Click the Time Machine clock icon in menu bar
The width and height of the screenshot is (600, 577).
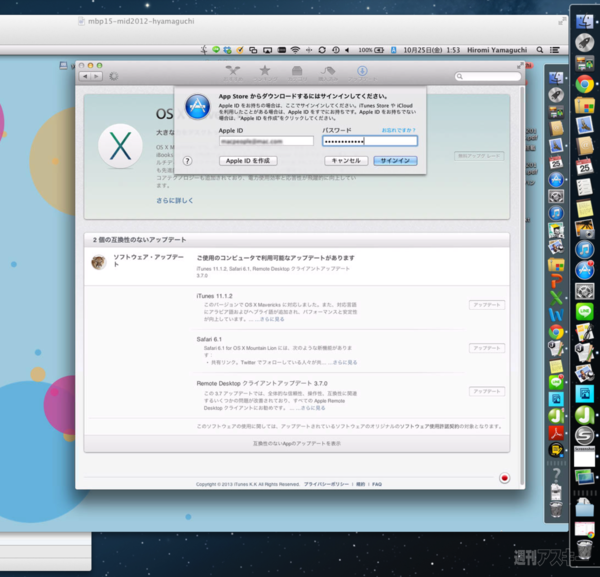click(x=336, y=50)
